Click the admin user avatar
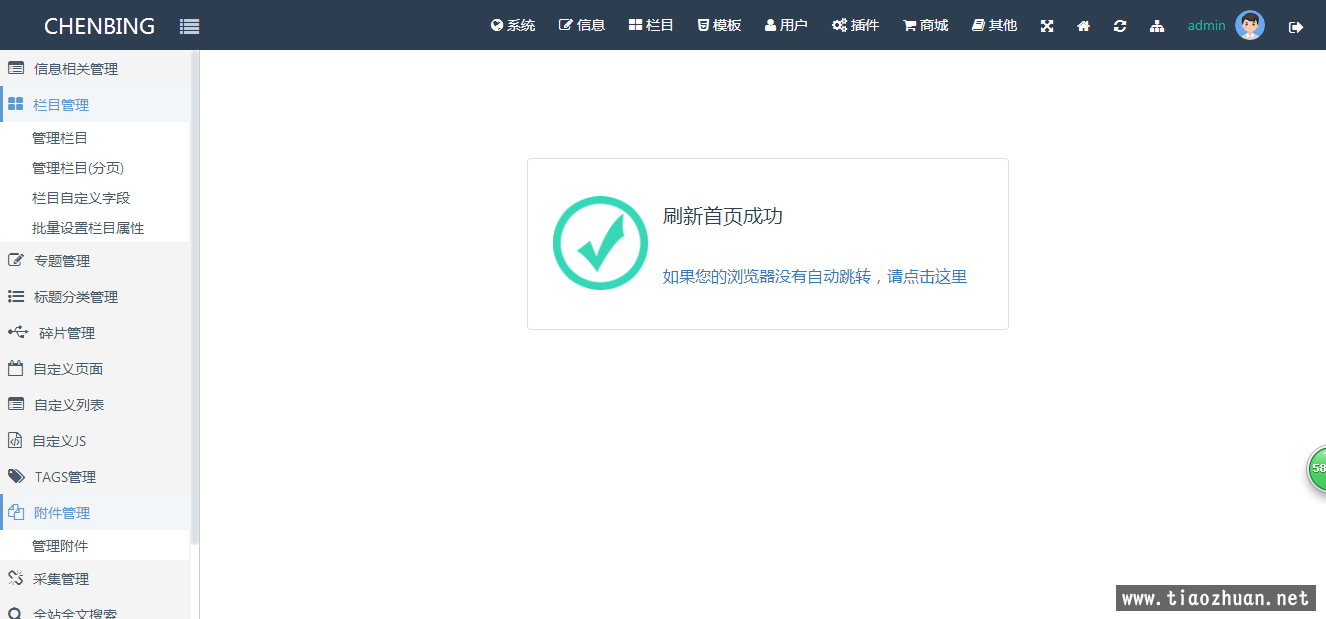This screenshot has height=619, width=1326. [x=1249, y=25]
